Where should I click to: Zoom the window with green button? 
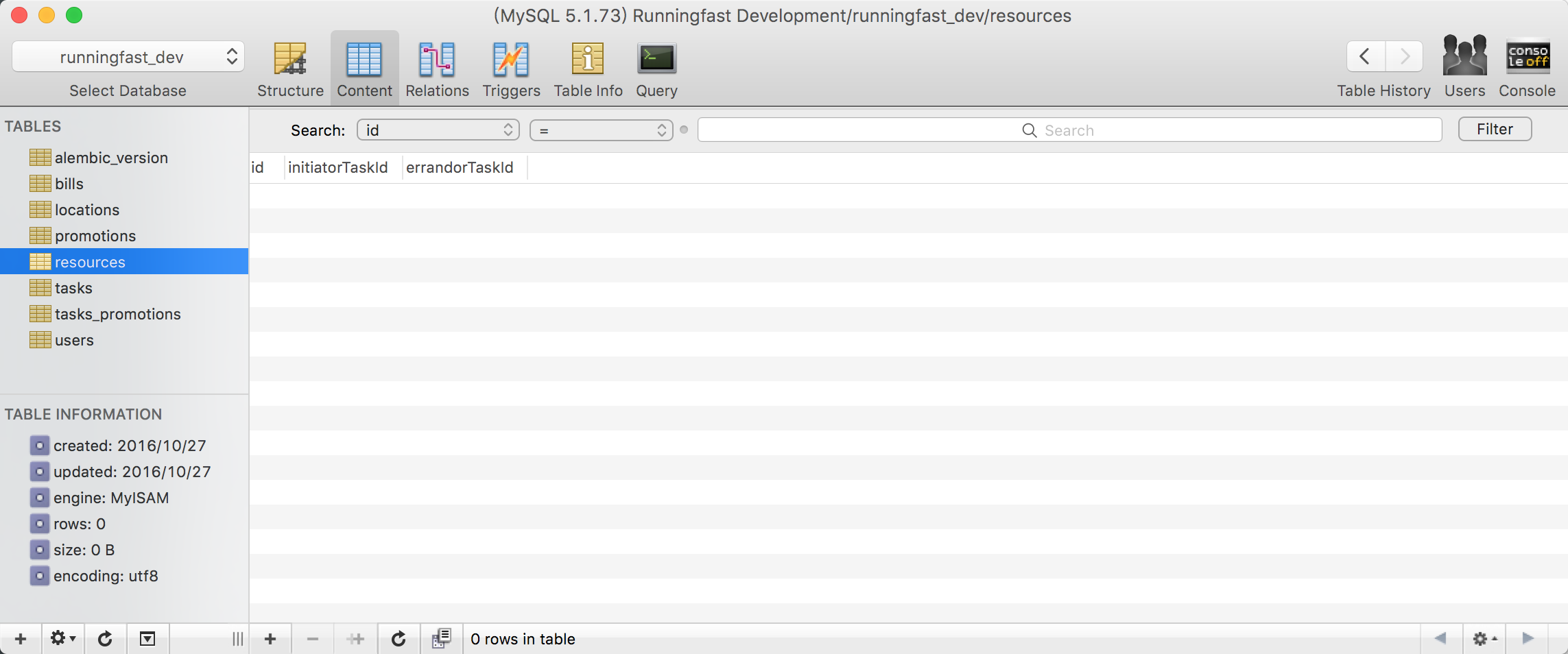[74, 15]
